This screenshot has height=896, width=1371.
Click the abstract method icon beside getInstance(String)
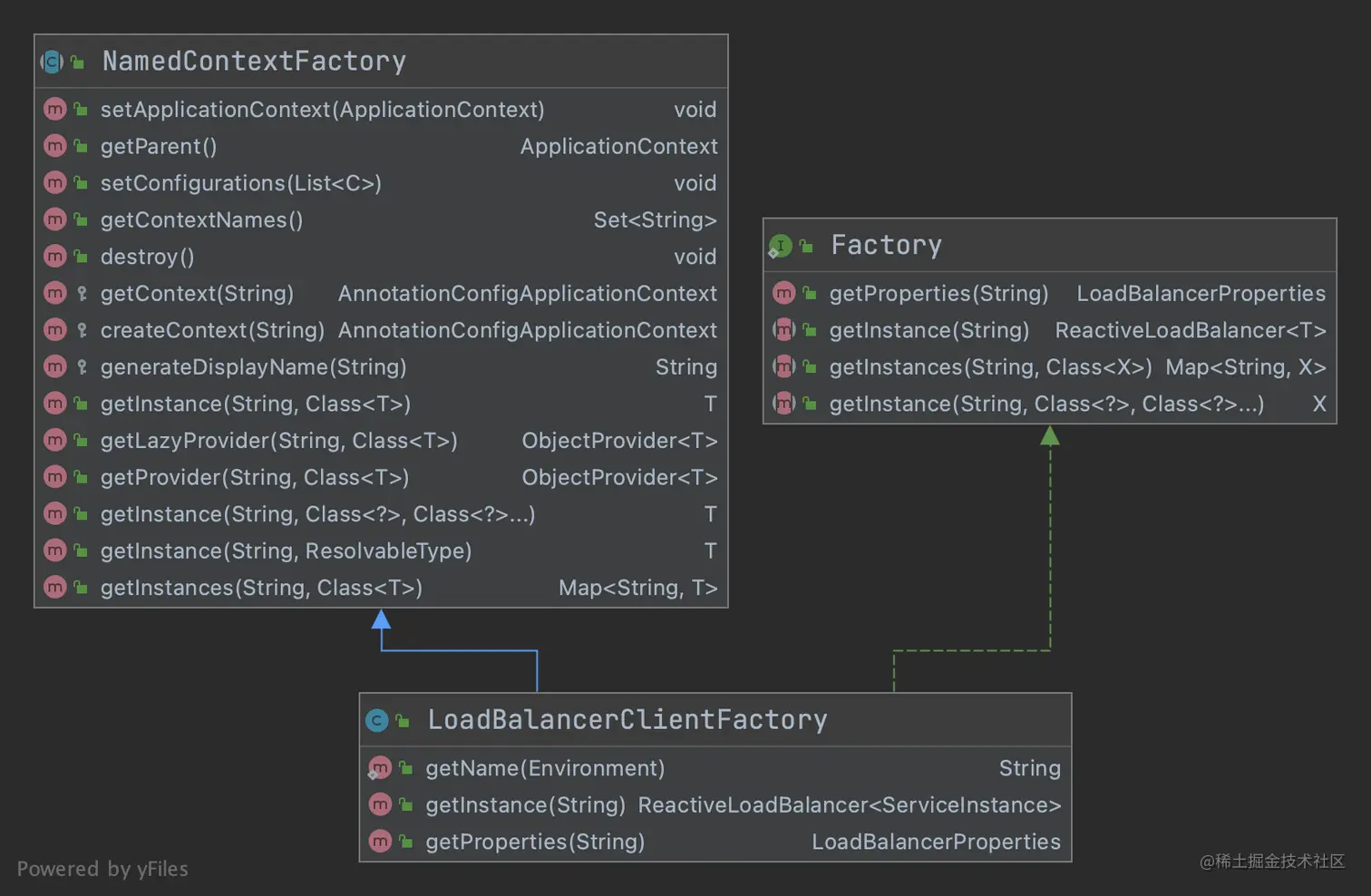pyautogui.click(x=783, y=330)
